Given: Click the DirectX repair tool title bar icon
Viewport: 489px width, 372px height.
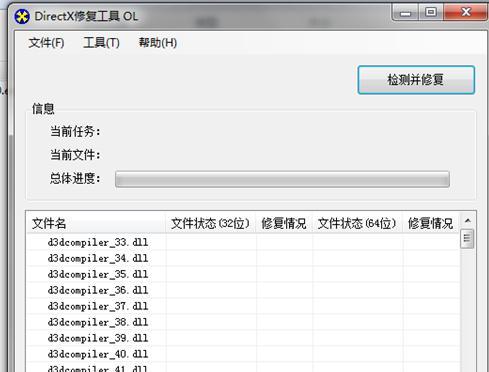Looking at the screenshot, I should click(22, 16).
